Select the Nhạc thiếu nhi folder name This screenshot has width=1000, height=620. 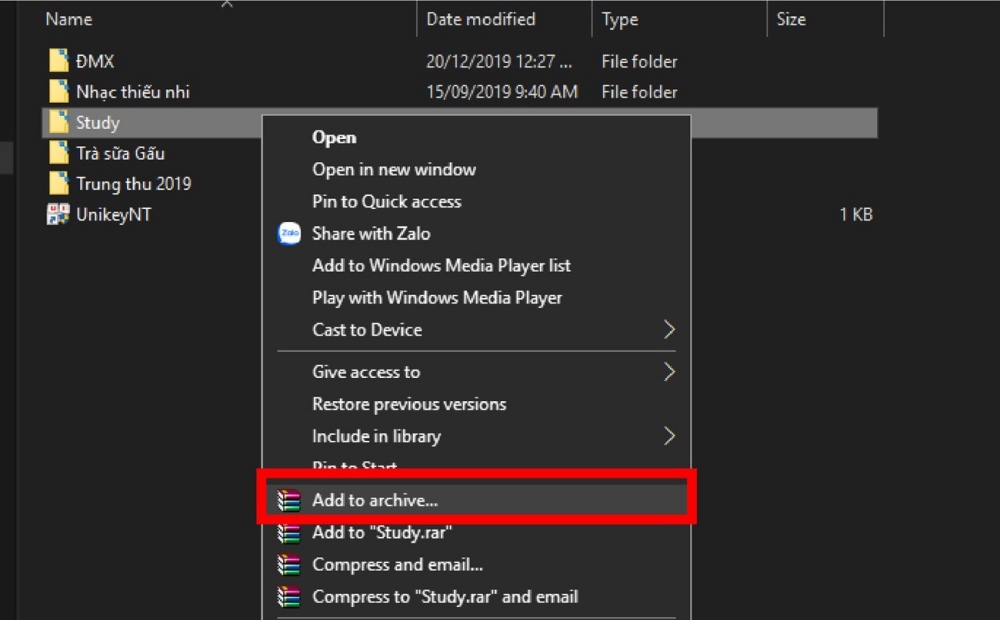pos(132,92)
